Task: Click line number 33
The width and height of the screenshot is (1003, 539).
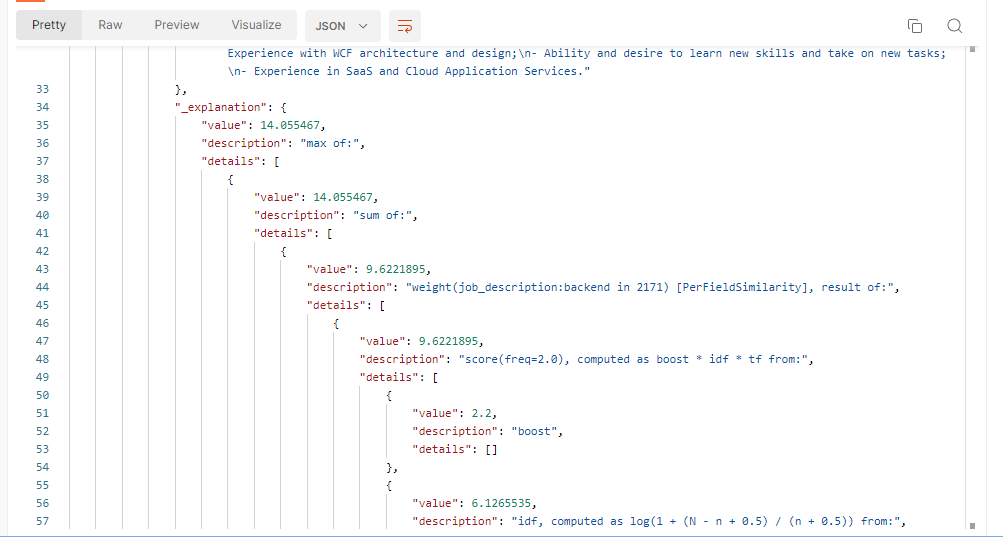Action: (42, 89)
